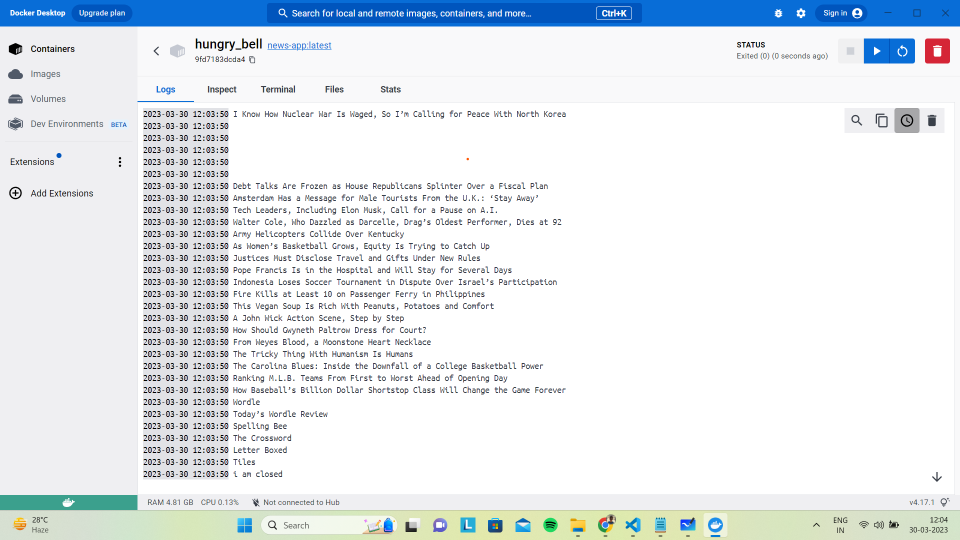The image size is (960, 540).
Task: Click Not connected to Hub status
Action: click(296, 503)
